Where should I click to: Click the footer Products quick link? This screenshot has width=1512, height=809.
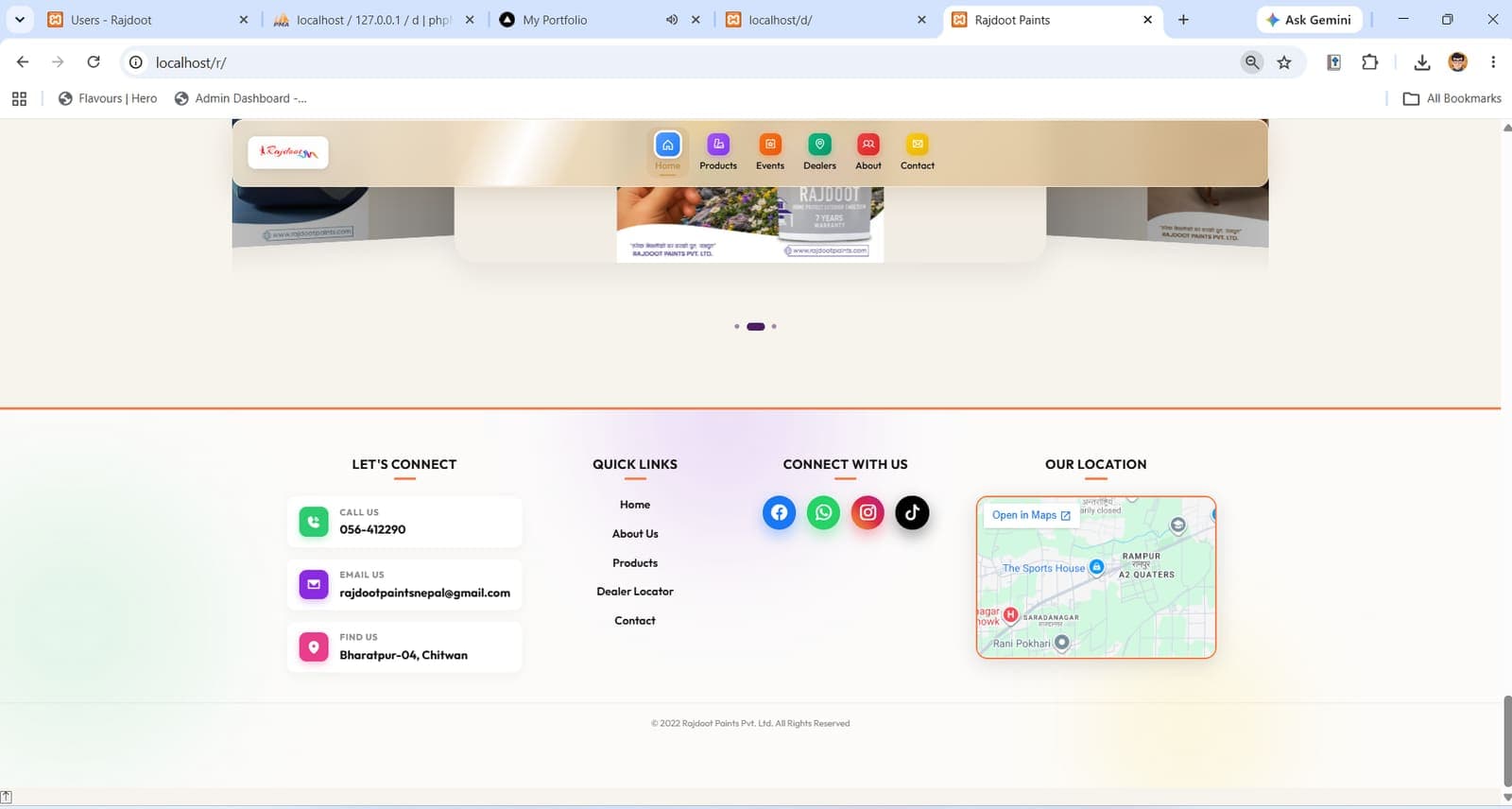point(635,563)
